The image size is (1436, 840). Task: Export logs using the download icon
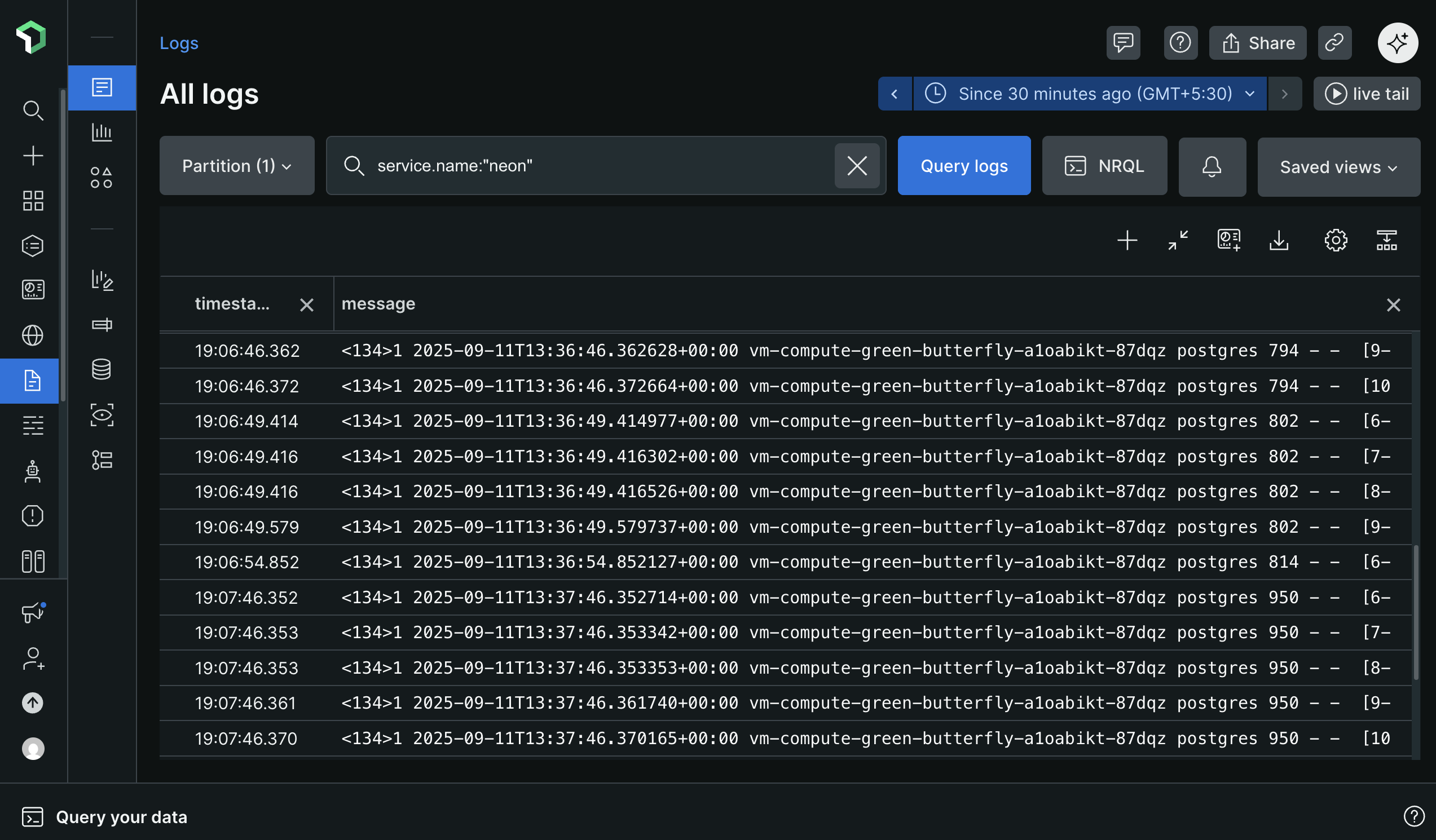(1279, 240)
